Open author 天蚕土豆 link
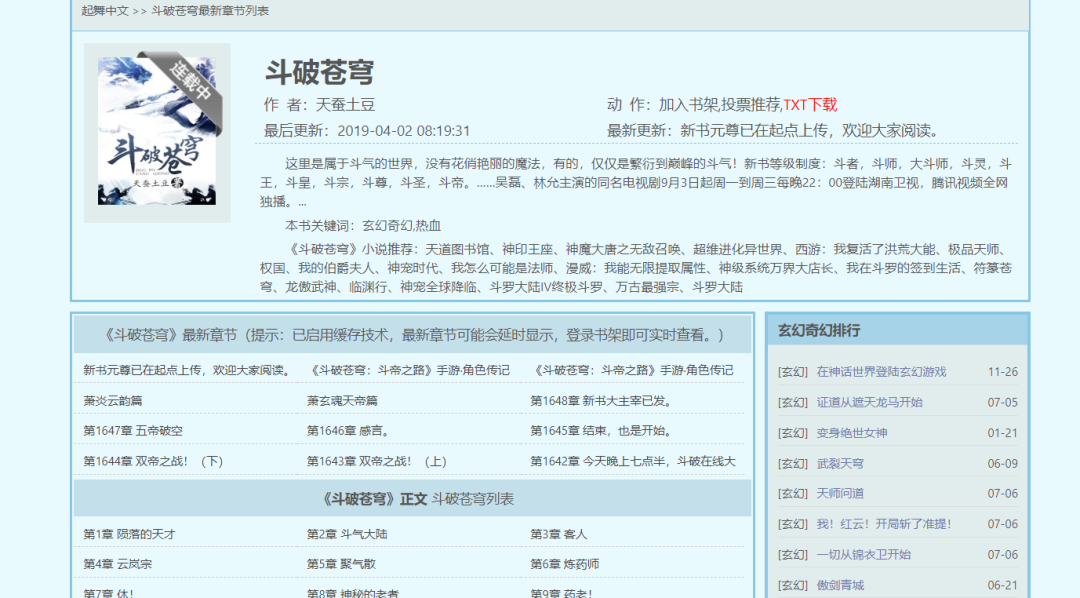Screen dimensions: 1080x598 click(x=345, y=104)
